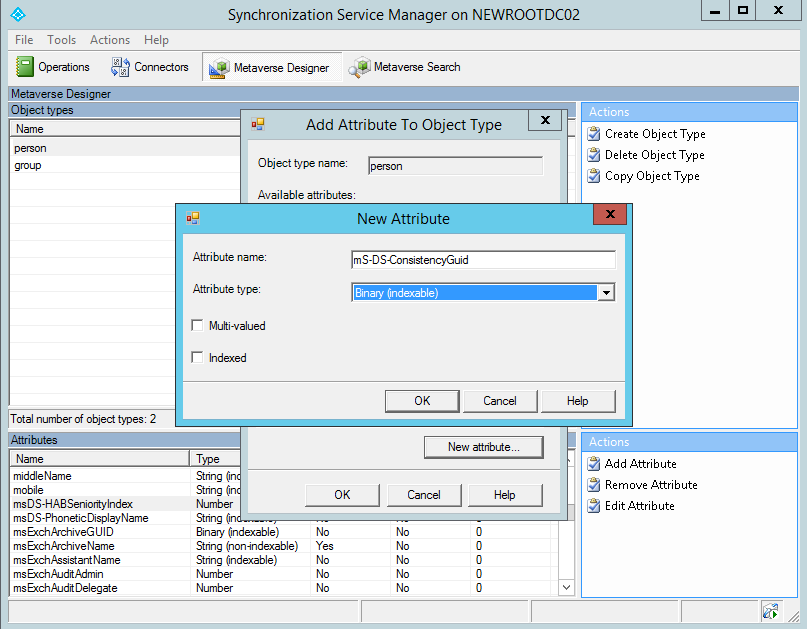Cancel the New Attribute dialog
The height and width of the screenshot is (630, 807).
500,401
